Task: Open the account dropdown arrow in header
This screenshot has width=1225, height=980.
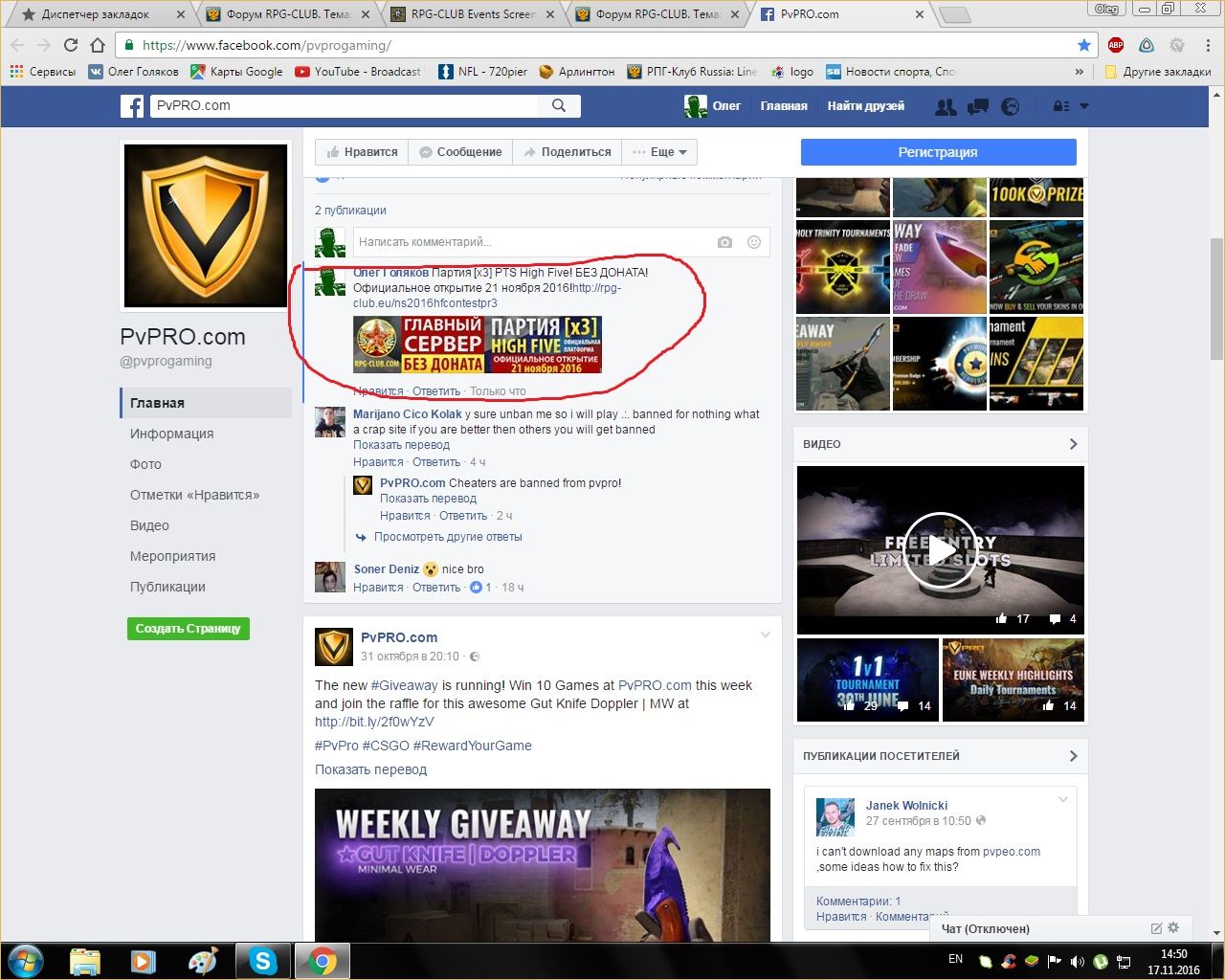Action: [x=1084, y=106]
